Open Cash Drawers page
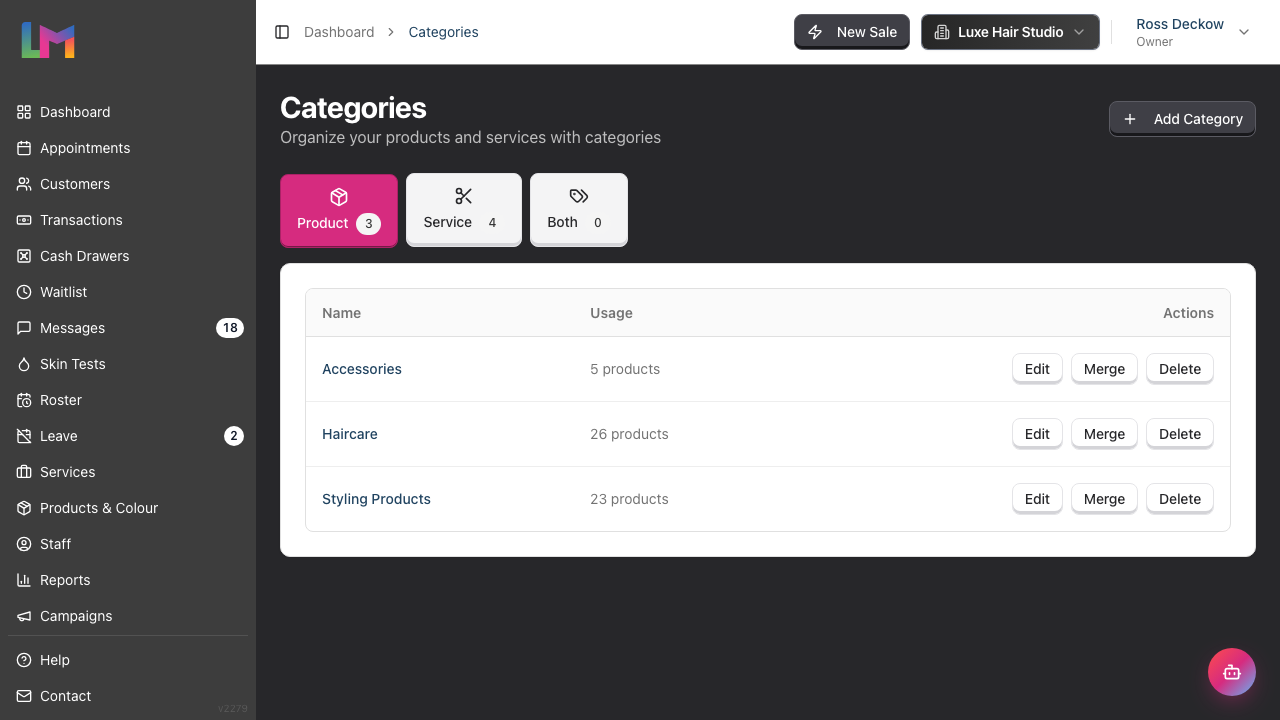This screenshot has height=720, width=1280. (128, 256)
